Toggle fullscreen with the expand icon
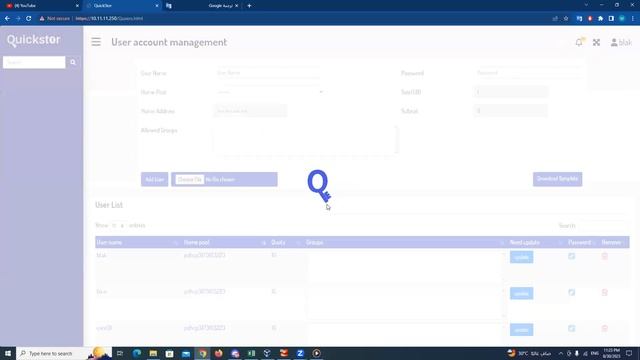Viewport: 640px width, 360px height. tap(596, 42)
